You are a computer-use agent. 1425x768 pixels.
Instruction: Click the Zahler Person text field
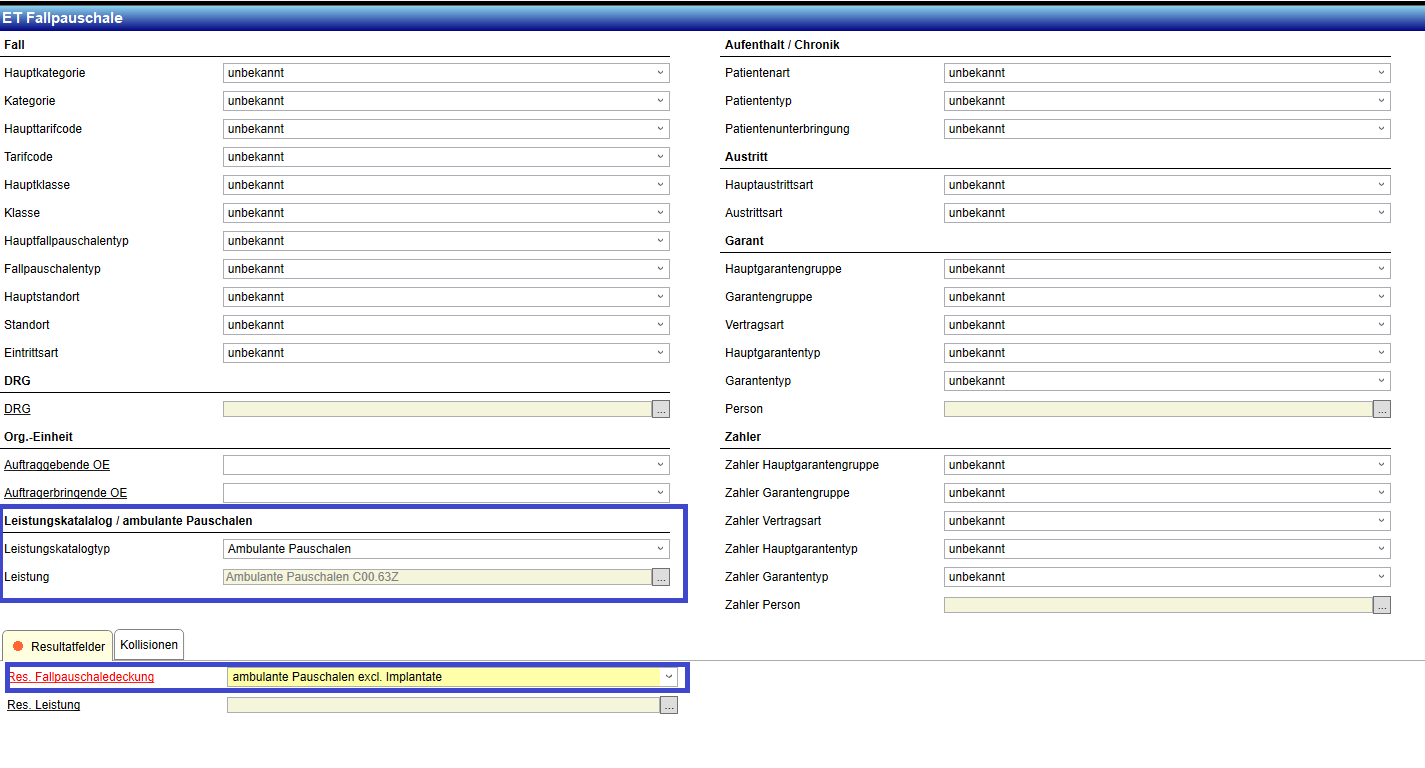click(x=1158, y=605)
